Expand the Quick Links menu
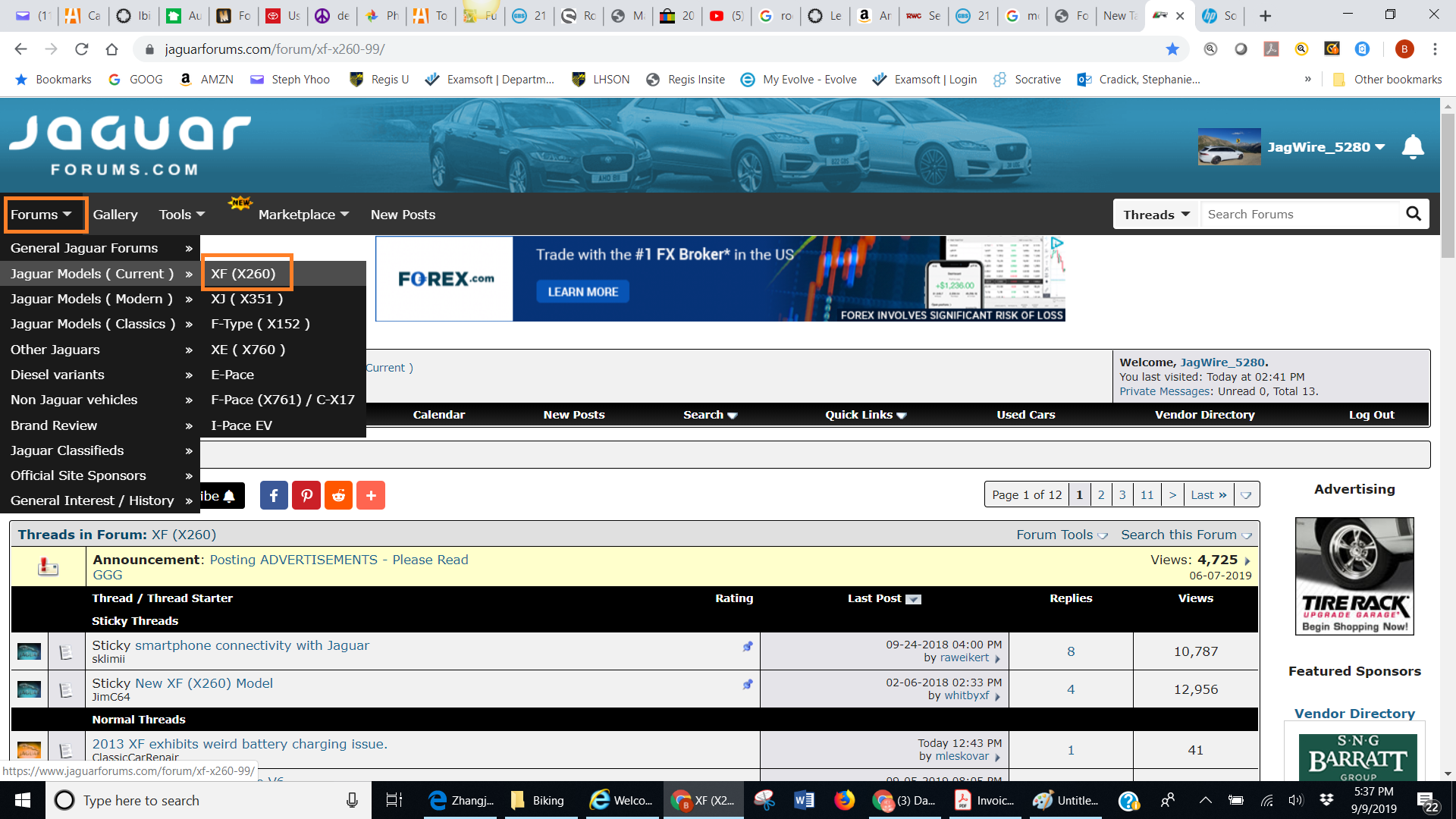1456x819 pixels. coord(865,415)
